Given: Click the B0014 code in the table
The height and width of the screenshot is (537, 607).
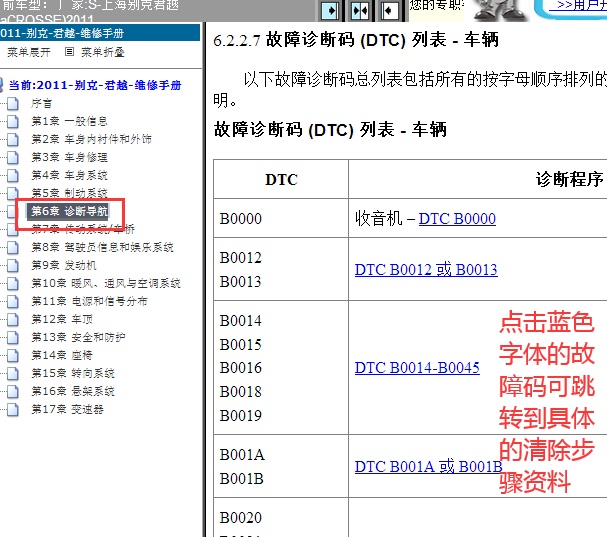Looking at the screenshot, I should 241,321.
